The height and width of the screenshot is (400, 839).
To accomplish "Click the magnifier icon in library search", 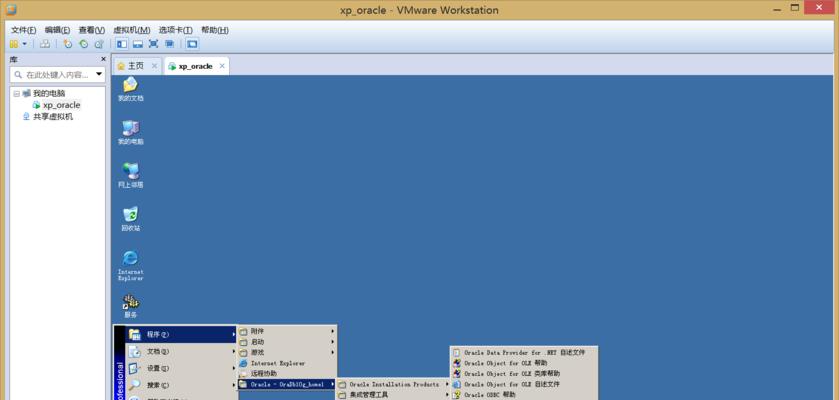I will (x=18, y=75).
